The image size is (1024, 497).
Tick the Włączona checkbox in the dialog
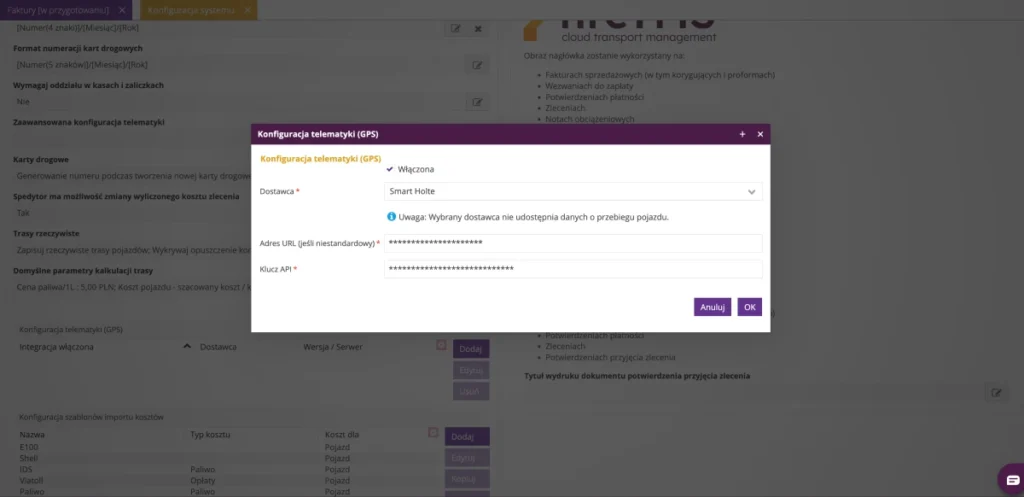pyautogui.click(x=390, y=169)
